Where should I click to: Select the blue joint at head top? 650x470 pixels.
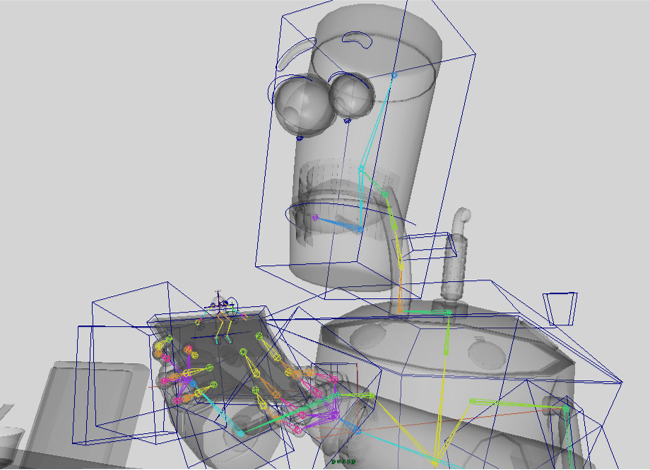(x=394, y=75)
